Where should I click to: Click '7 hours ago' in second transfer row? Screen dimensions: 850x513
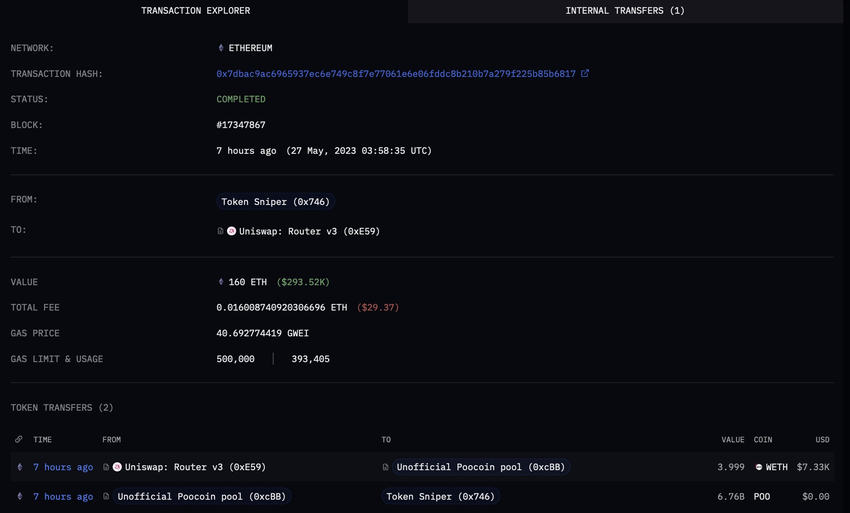tap(63, 496)
